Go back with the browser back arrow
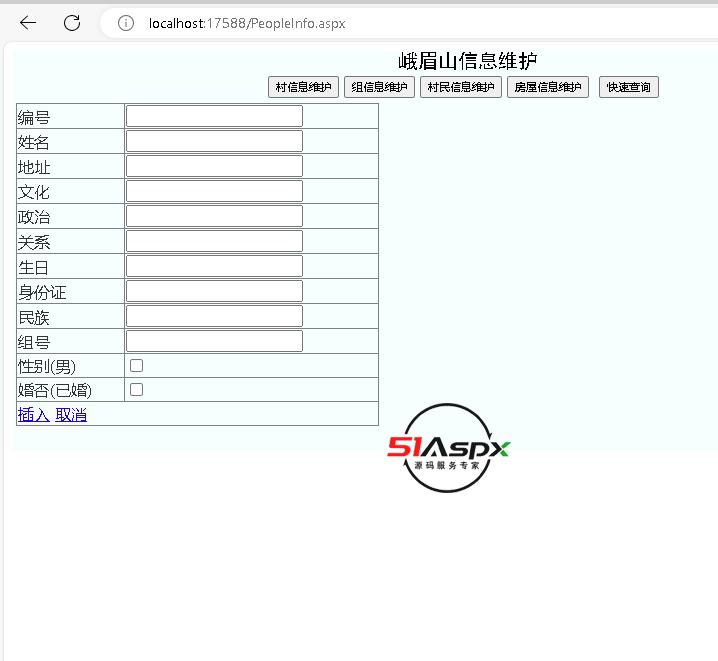 [28, 22]
